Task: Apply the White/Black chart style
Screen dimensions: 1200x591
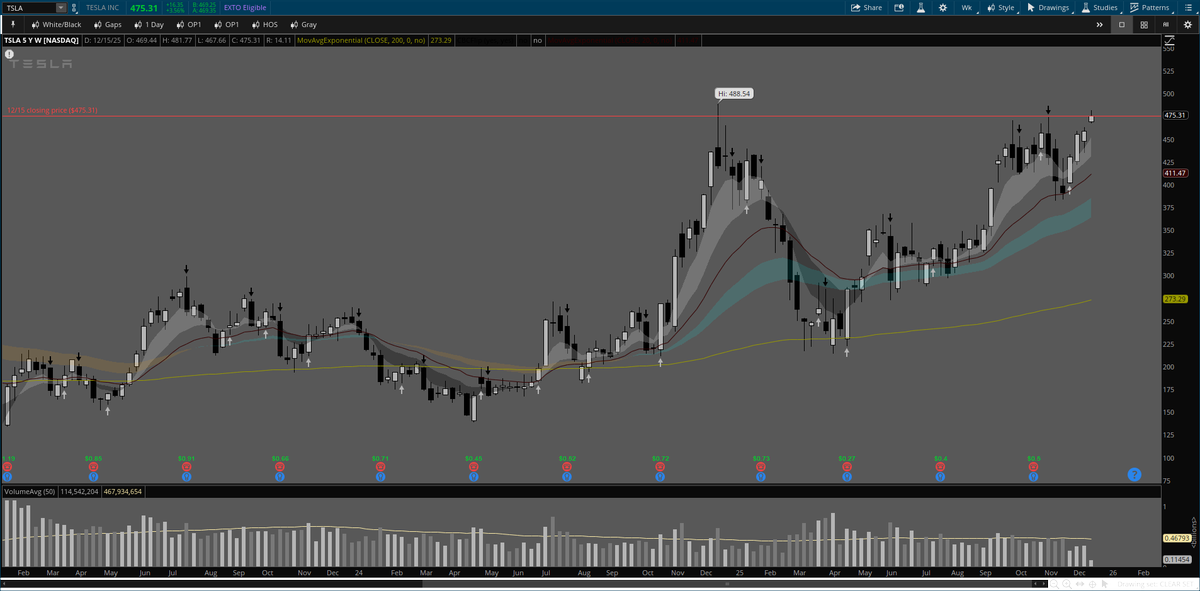Action: click(x=55, y=24)
